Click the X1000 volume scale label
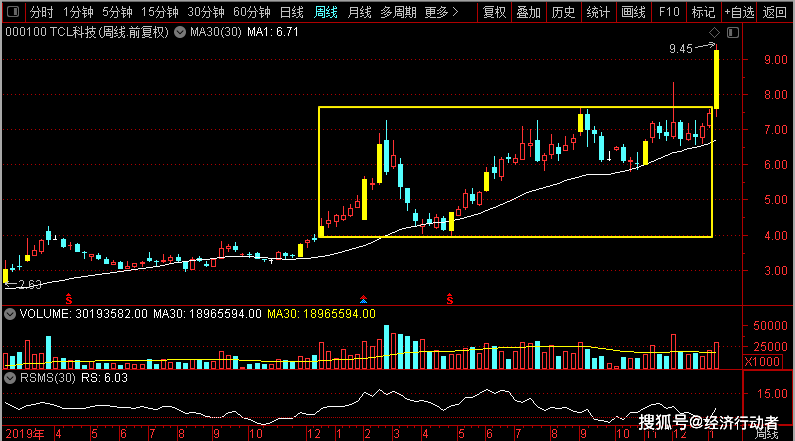This screenshot has height=441, width=795. [x=762, y=362]
